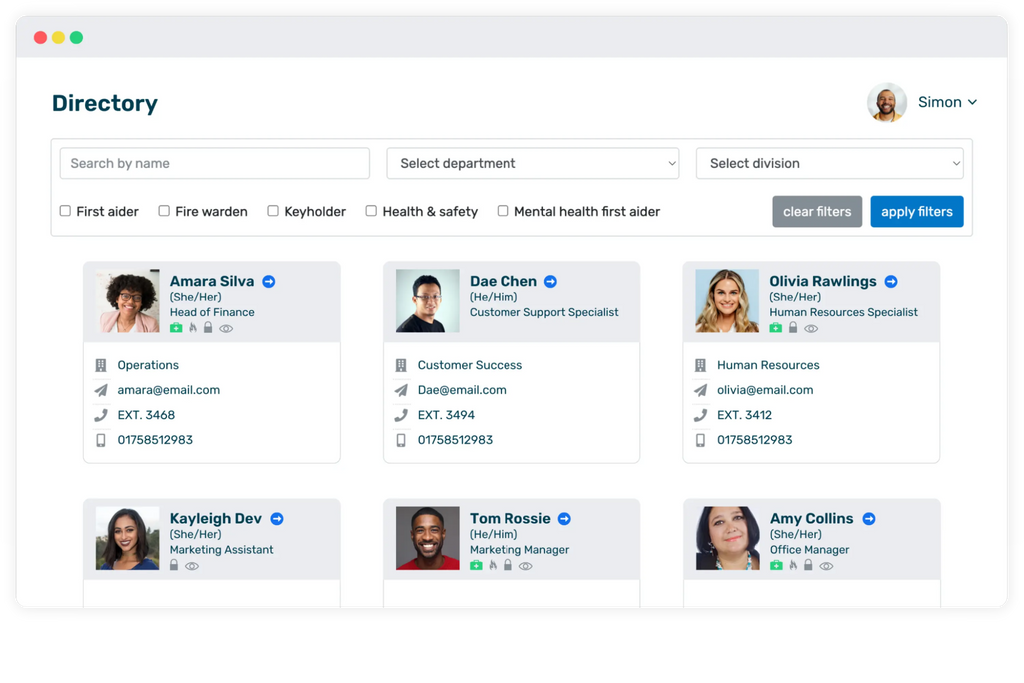1024x683 pixels.
Task: Check the Fire warden filter
Action: [x=164, y=211]
